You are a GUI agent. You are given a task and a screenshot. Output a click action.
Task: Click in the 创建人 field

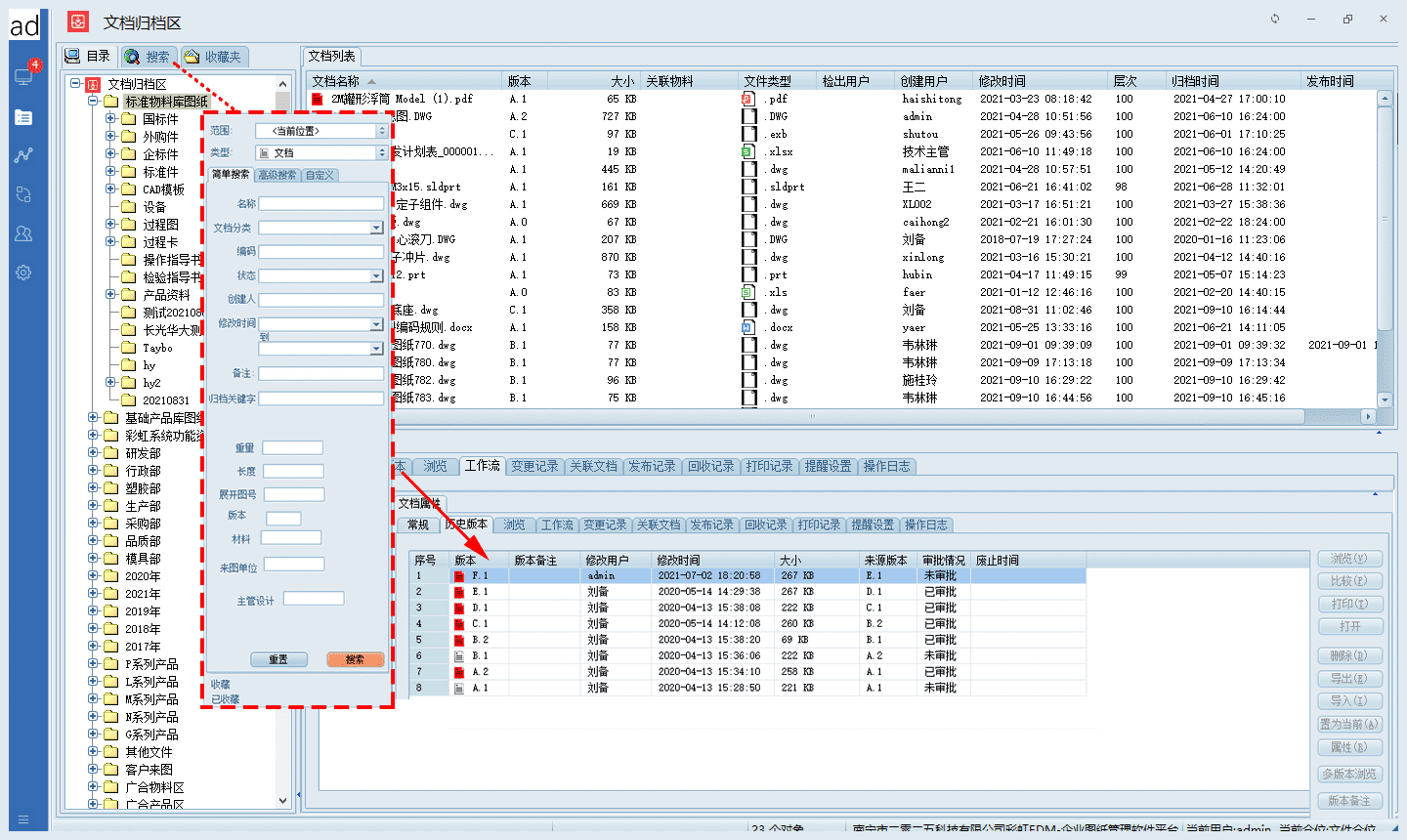click(x=321, y=300)
